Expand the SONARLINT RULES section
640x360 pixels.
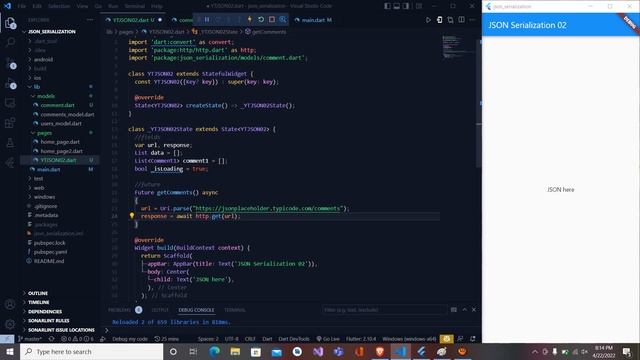pos(49,320)
